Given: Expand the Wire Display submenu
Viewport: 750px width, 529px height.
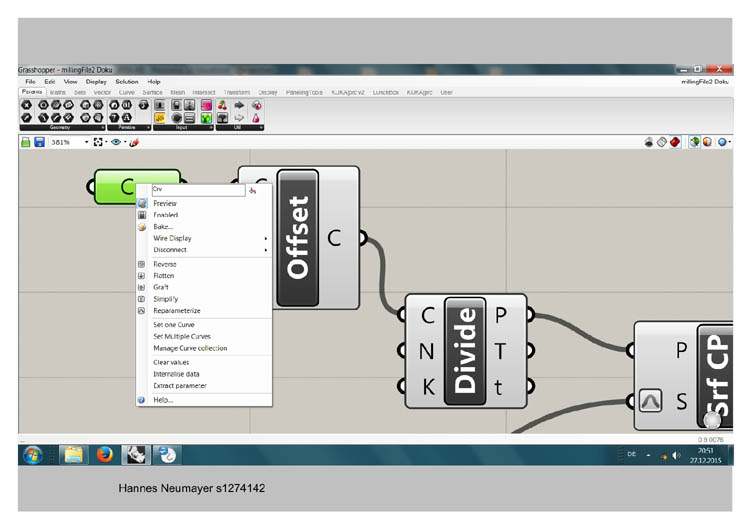Looking at the screenshot, I should [204, 238].
